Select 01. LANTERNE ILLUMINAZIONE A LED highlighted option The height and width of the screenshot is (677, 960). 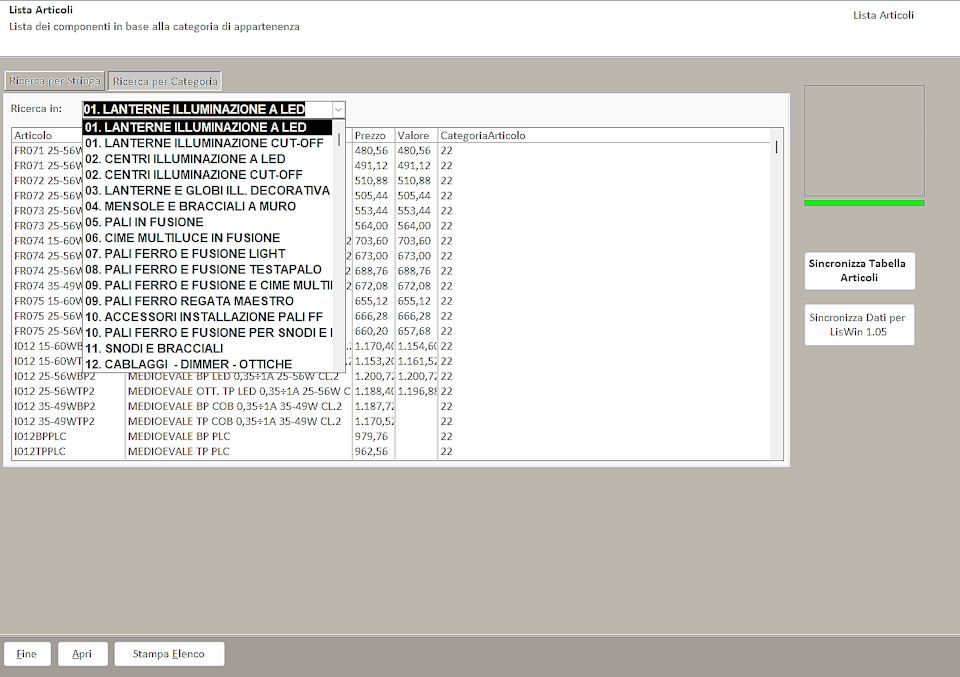[208, 127]
